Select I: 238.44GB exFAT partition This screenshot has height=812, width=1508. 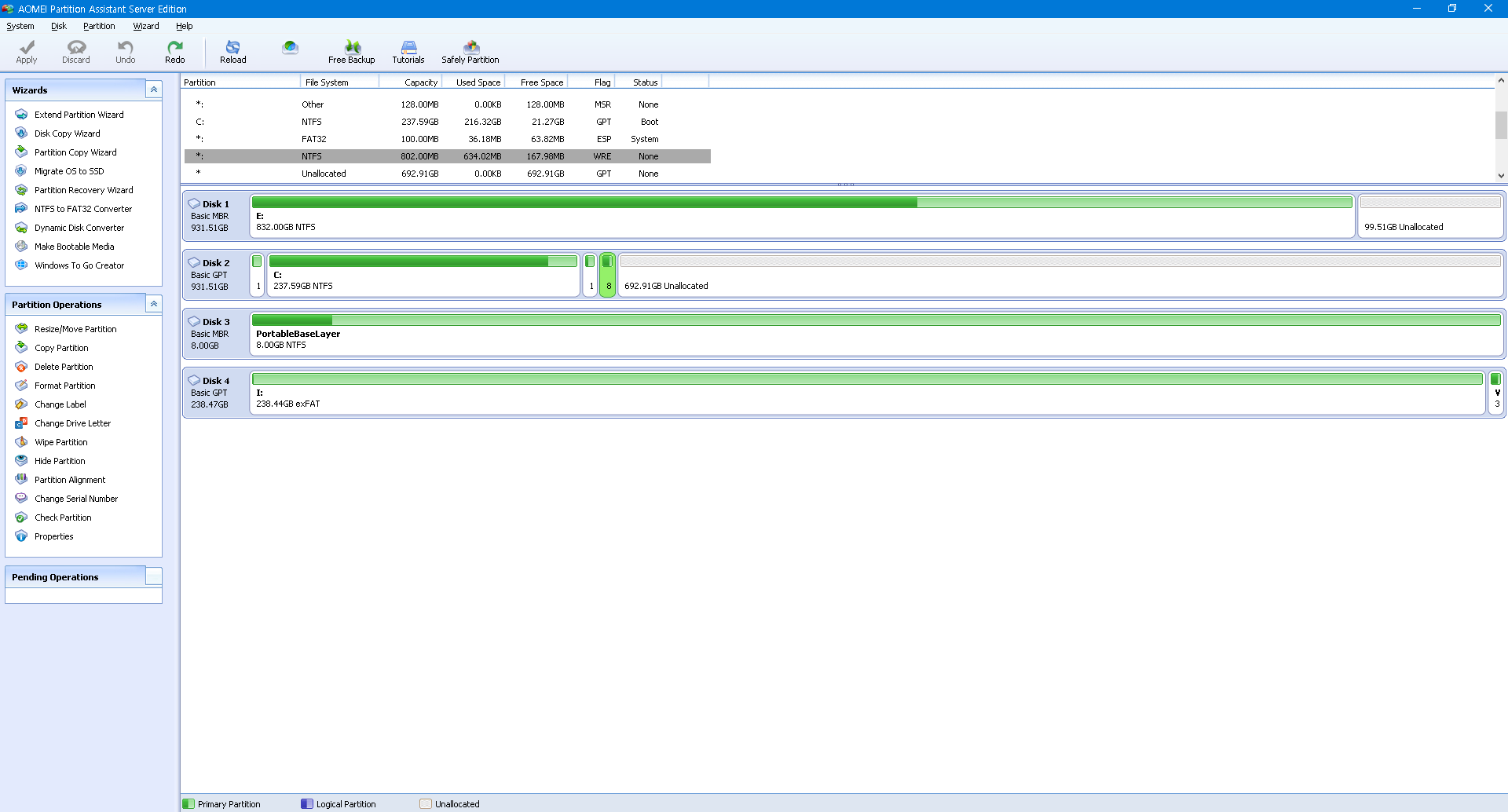(x=867, y=393)
